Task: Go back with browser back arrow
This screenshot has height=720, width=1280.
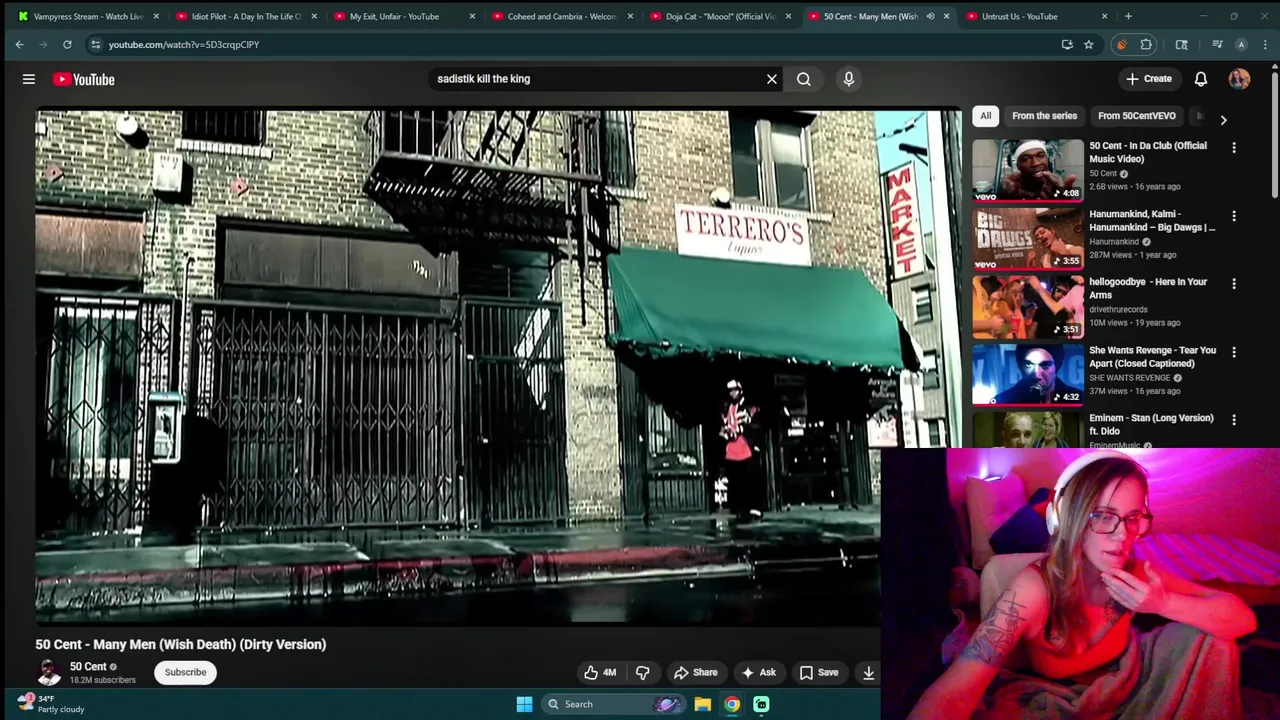Action: tap(19, 44)
